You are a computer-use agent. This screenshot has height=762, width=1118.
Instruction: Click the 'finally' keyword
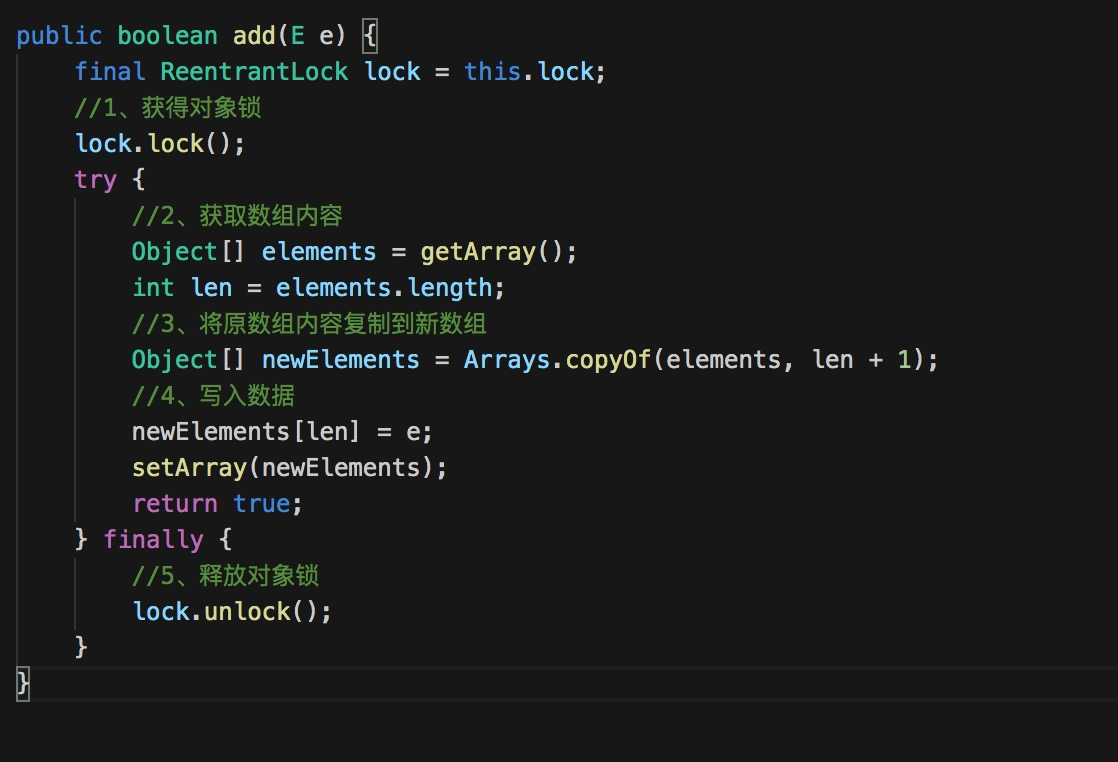click(153, 540)
